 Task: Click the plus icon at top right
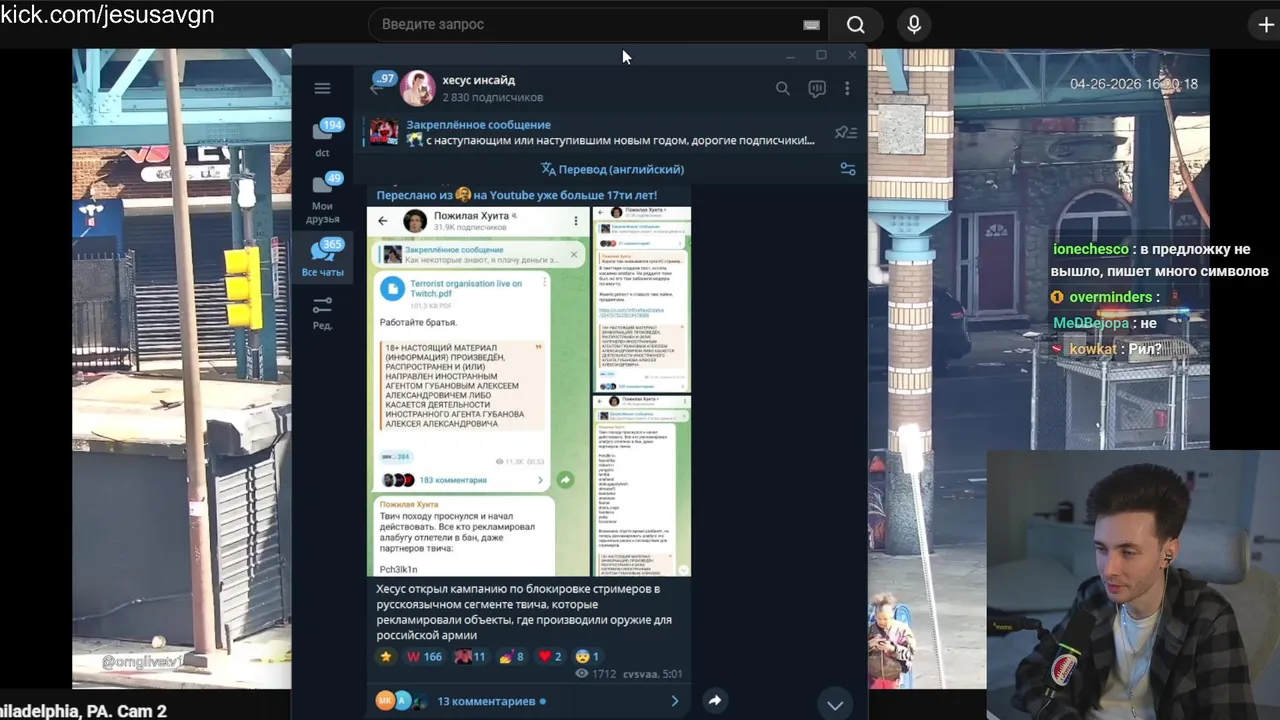[1266, 25]
